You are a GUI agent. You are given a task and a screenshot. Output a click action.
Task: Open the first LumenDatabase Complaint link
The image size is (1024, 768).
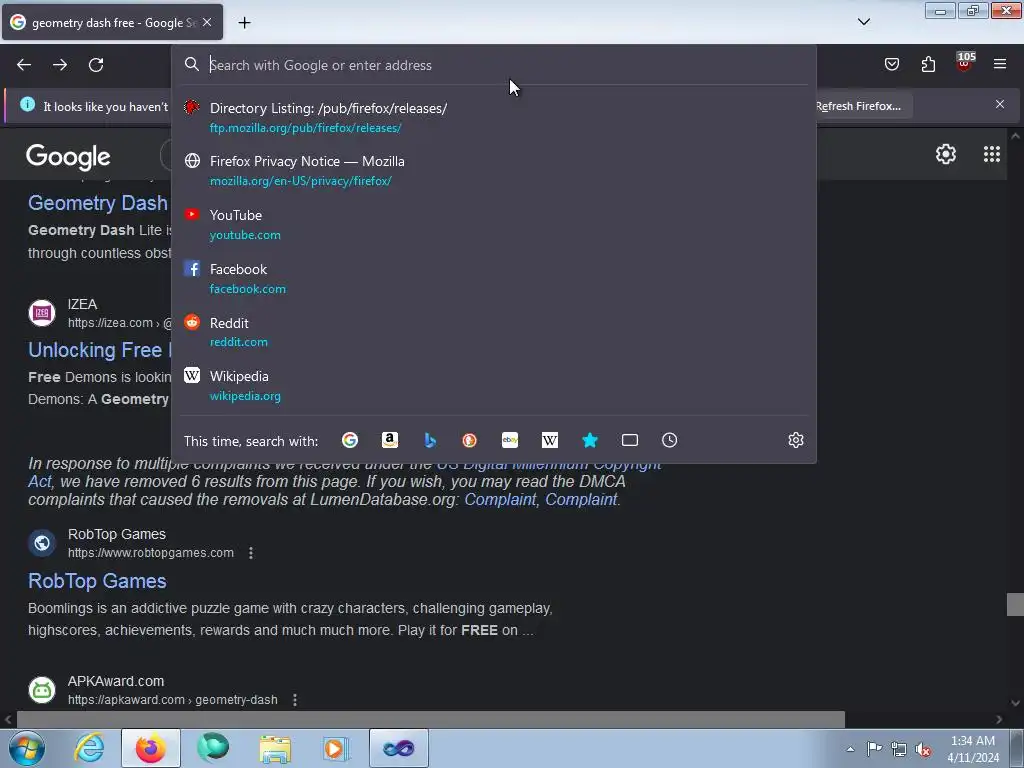coord(500,500)
